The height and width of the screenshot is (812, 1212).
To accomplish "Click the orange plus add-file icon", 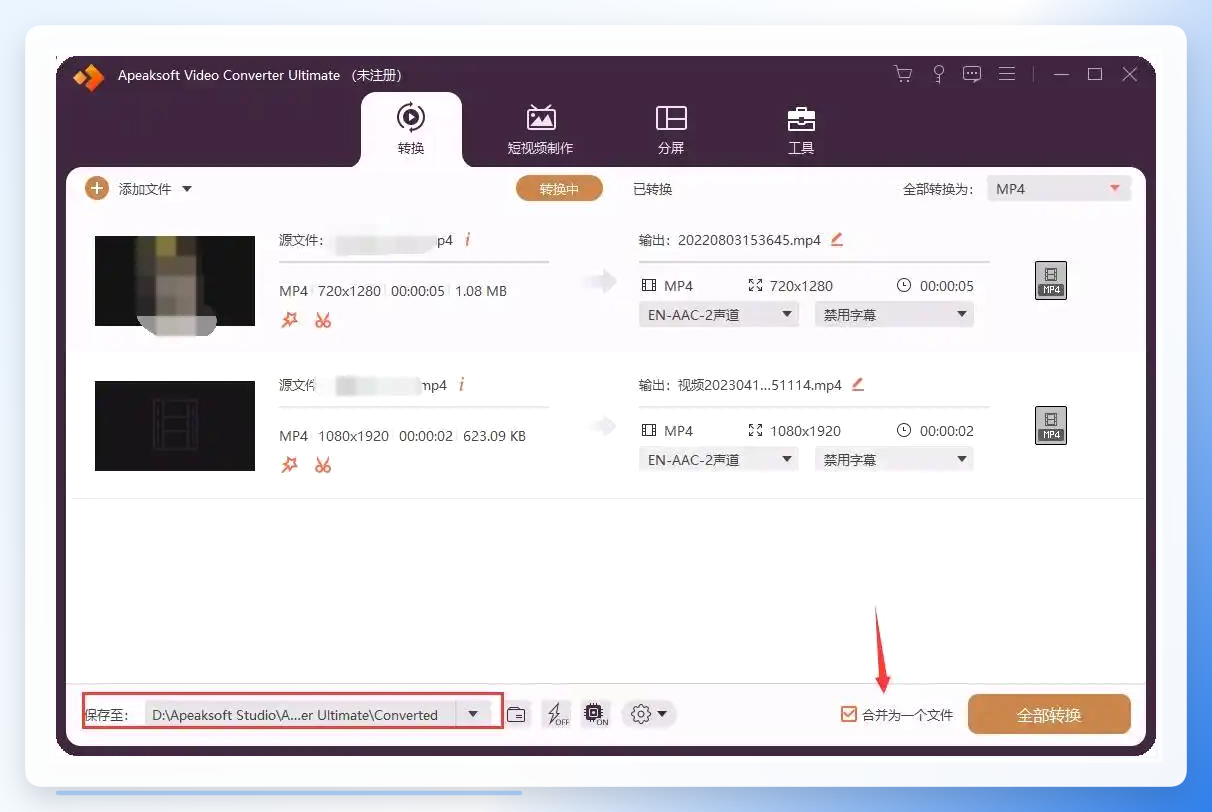I will 97,188.
